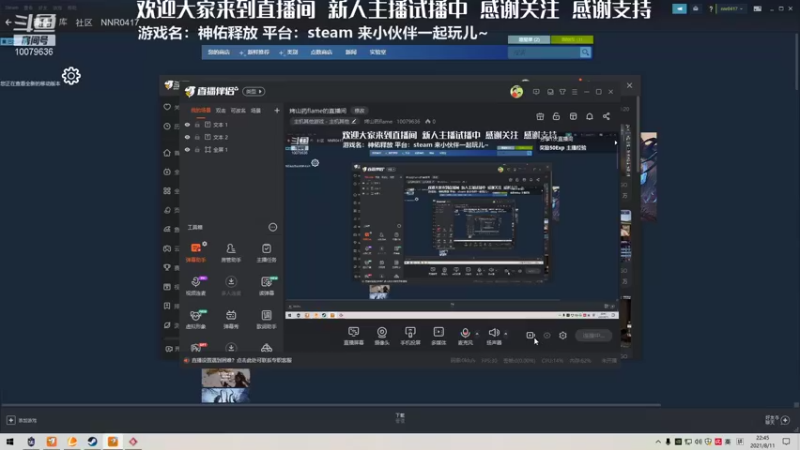
Task: Open the 弹幕秀 tool
Action: point(231,319)
